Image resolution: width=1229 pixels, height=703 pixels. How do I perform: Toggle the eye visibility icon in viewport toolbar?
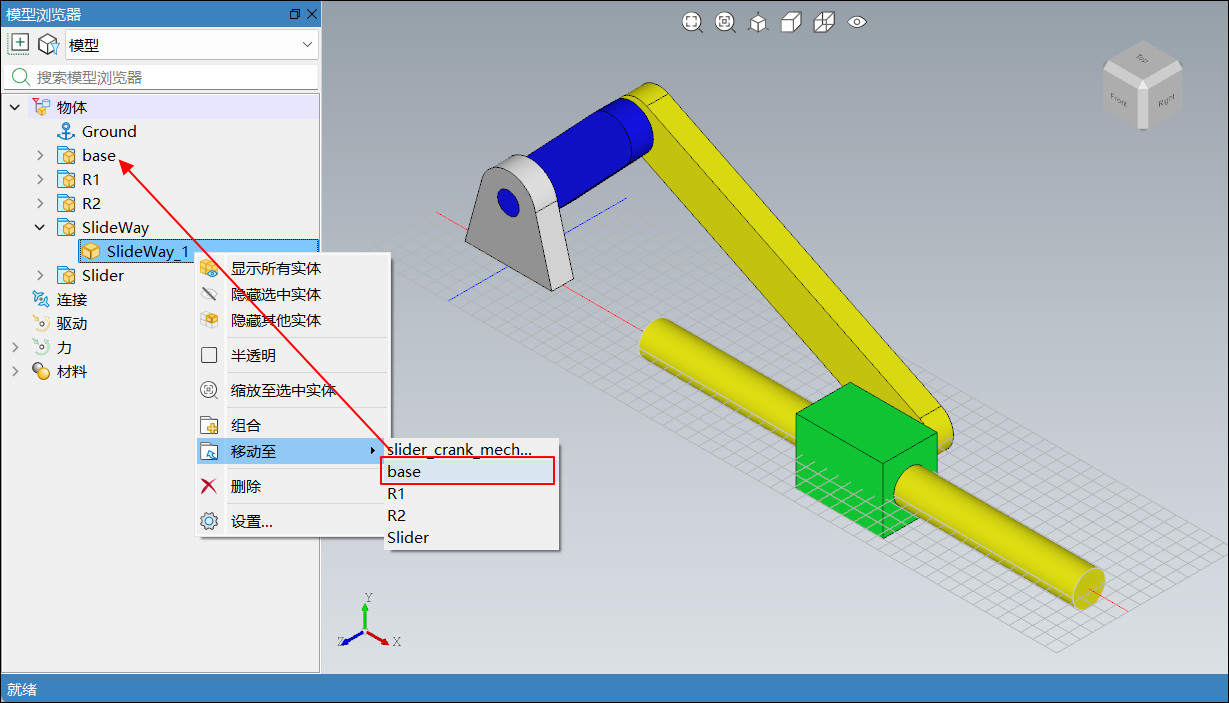pyautogui.click(x=857, y=22)
